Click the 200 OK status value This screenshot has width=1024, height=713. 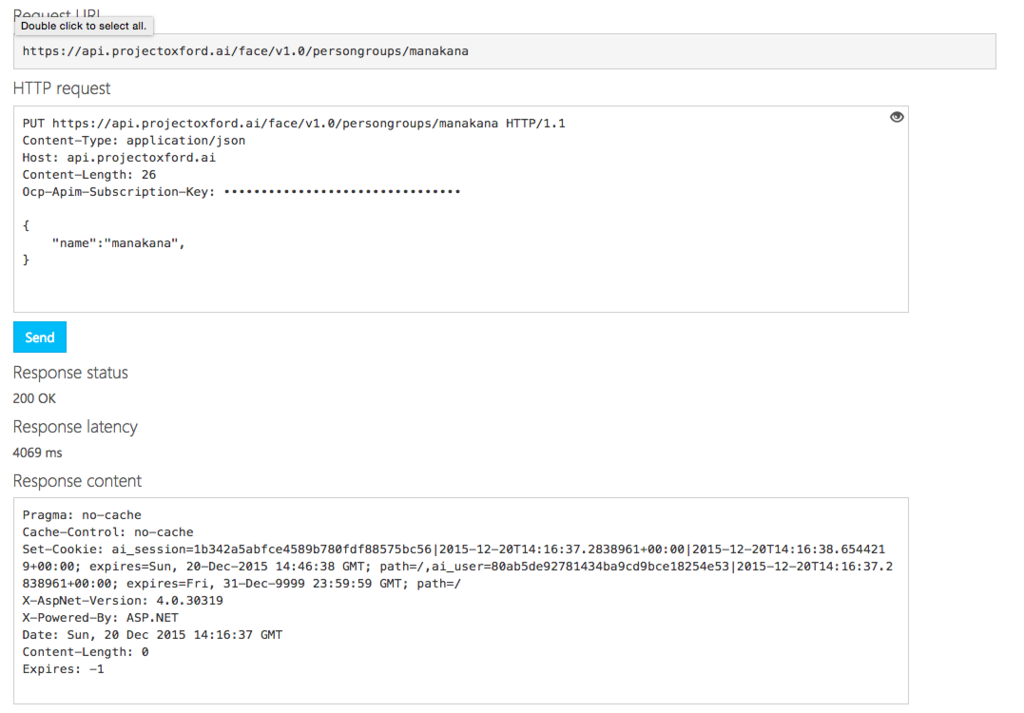[x=35, y=398]
